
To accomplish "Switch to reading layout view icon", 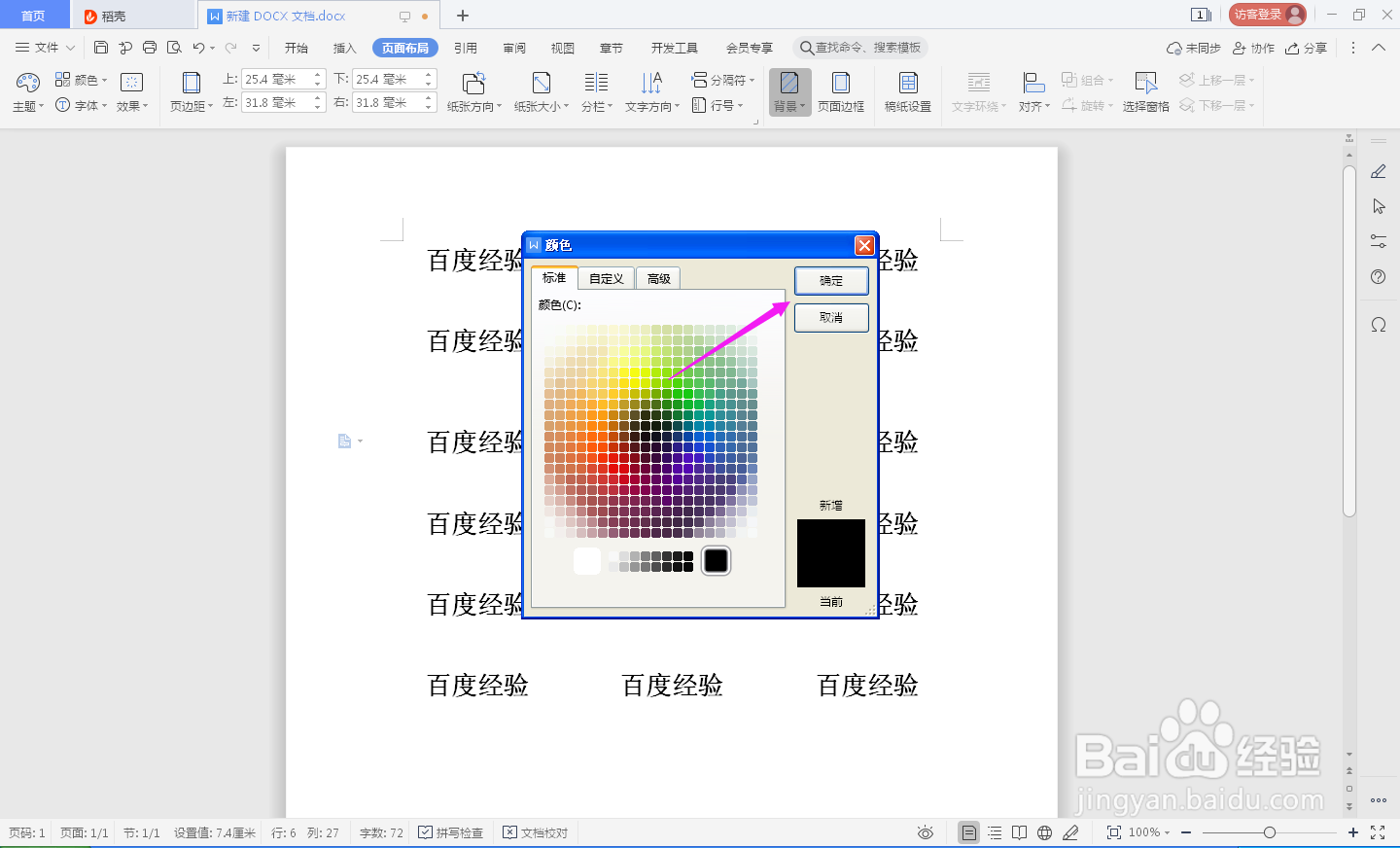I will (x=1019, y=832).
